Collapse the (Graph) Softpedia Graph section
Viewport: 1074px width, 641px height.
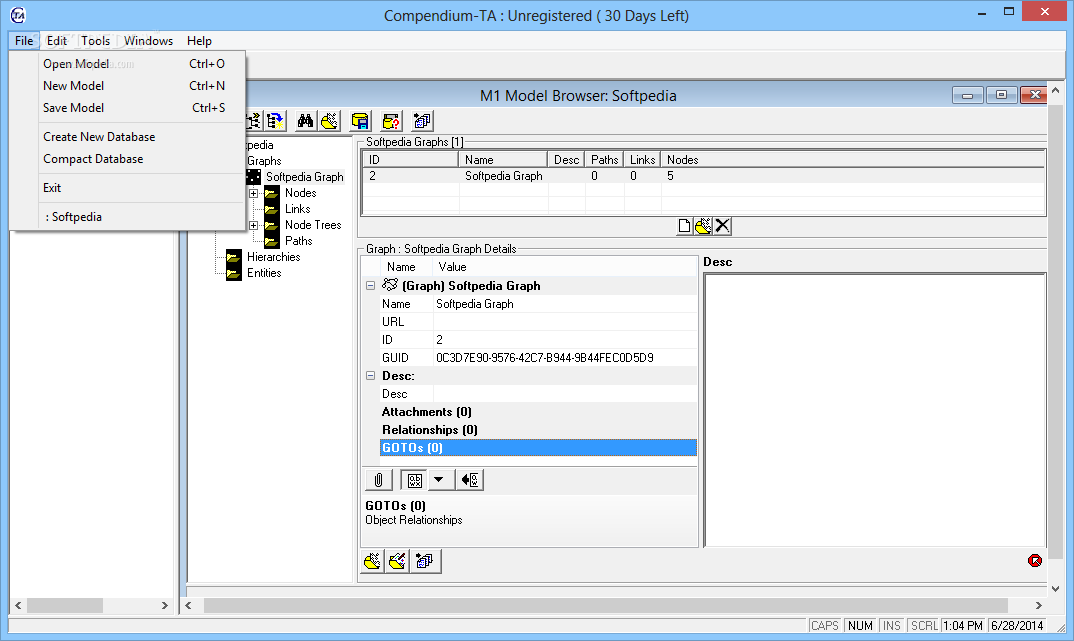371,286
